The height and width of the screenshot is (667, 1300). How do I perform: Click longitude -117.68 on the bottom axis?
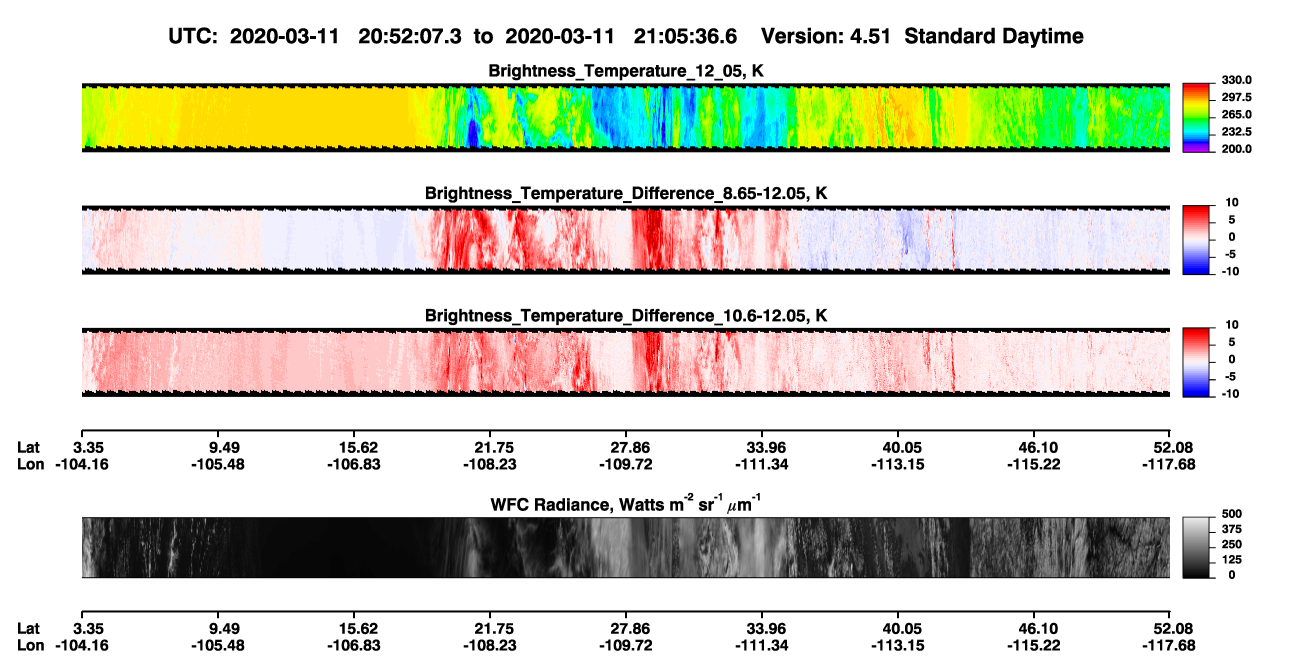point(1171,645)
